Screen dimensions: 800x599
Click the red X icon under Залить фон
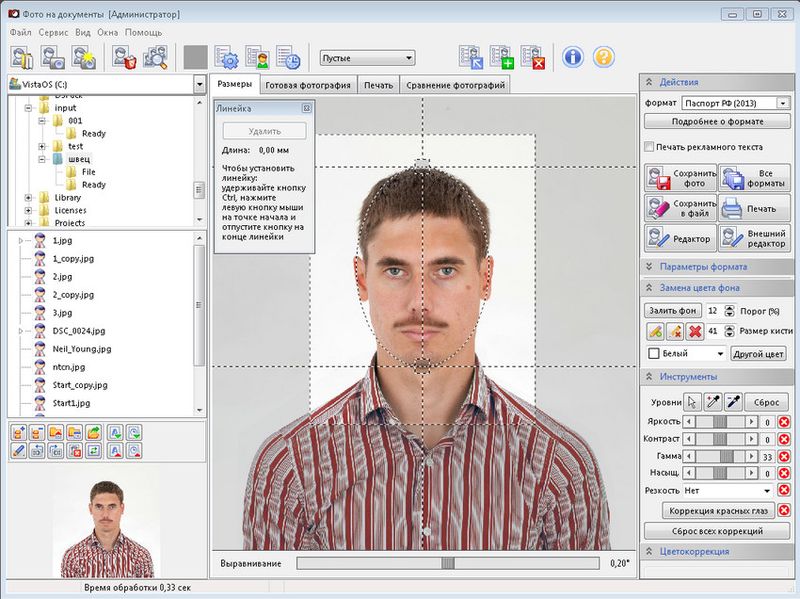[x=694, y=331]
